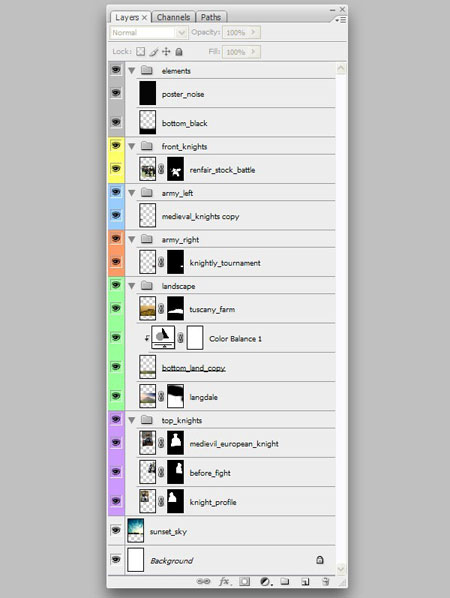Collapse the landscape group
The width and height of the screenshot is (450, 598).
click(132, 286)
